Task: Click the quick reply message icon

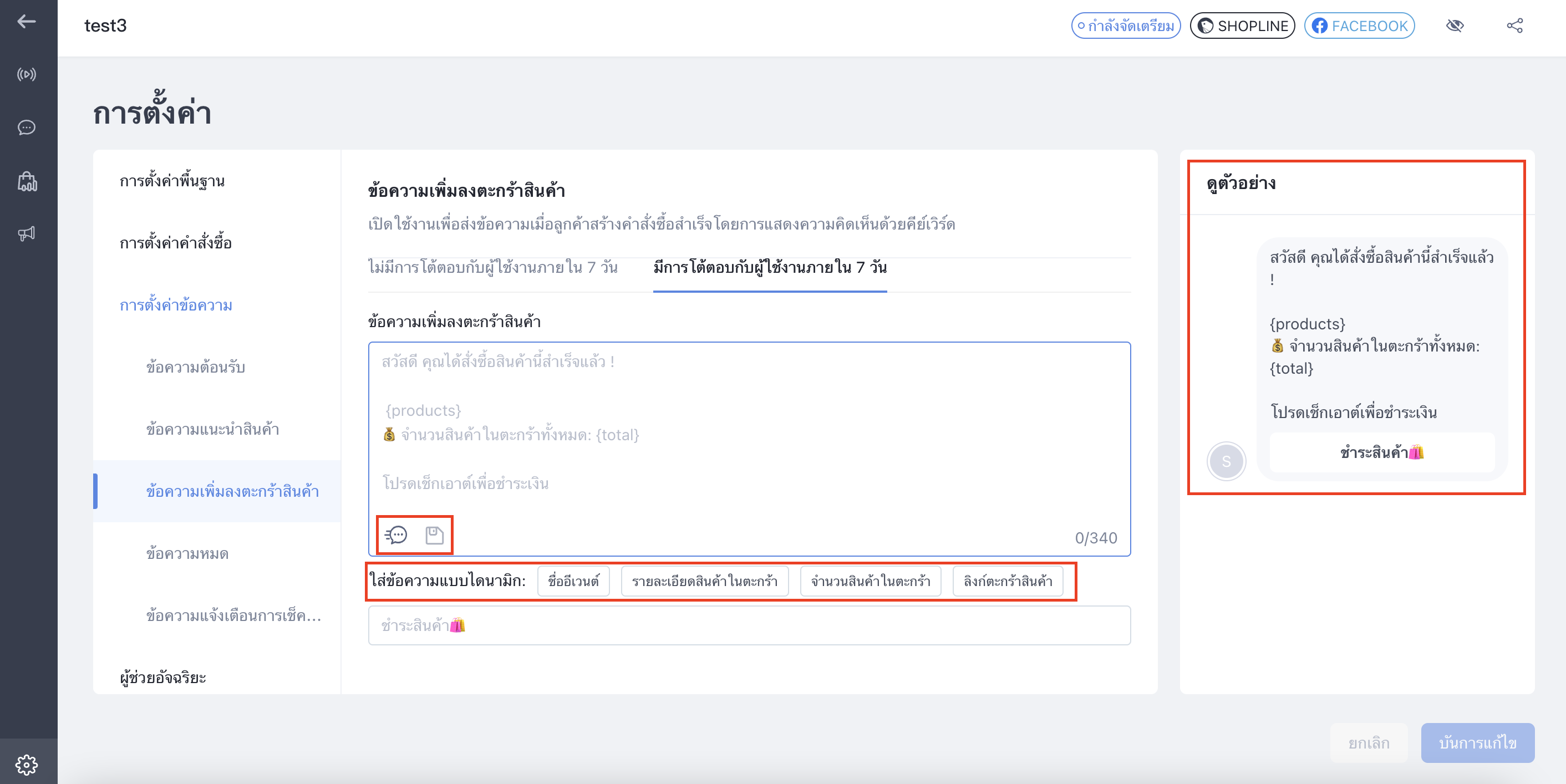Action: pyautogui.click(x=396, y=535)
